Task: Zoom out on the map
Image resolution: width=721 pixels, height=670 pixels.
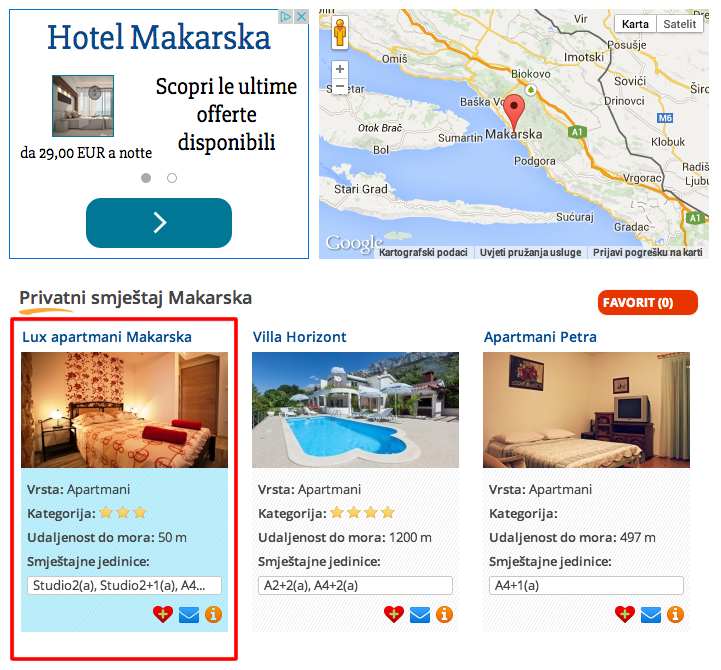Action: (x=340, y=86)
